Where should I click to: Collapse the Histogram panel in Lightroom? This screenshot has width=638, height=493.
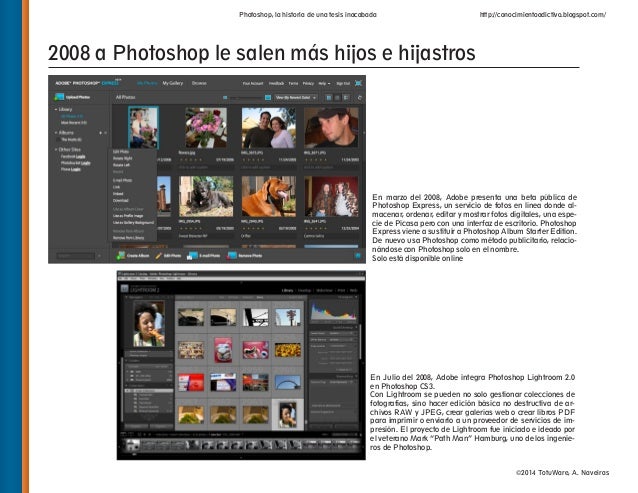(x=356, y=297)
